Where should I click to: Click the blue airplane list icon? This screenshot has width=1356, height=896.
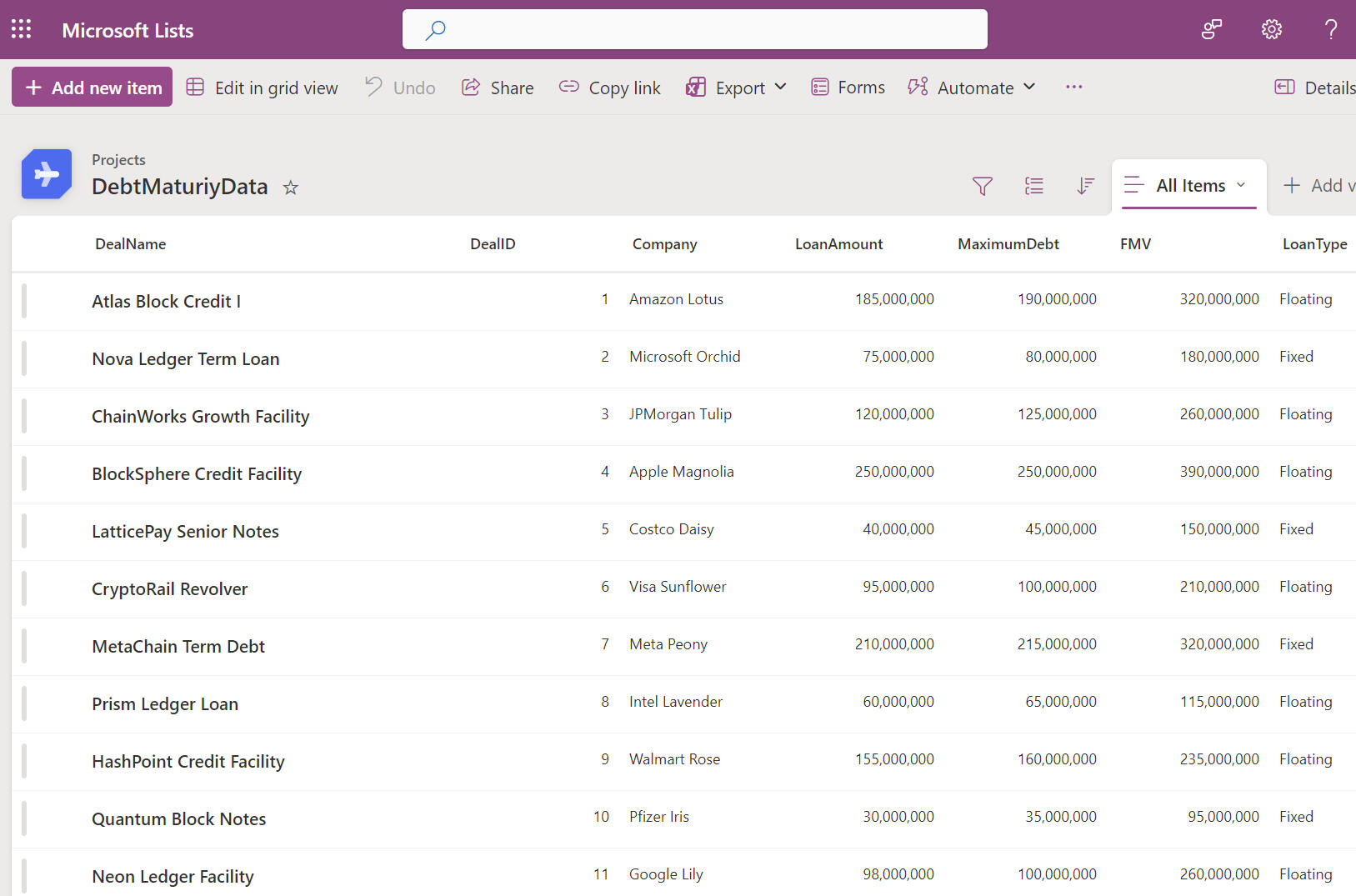pos(47,174)
